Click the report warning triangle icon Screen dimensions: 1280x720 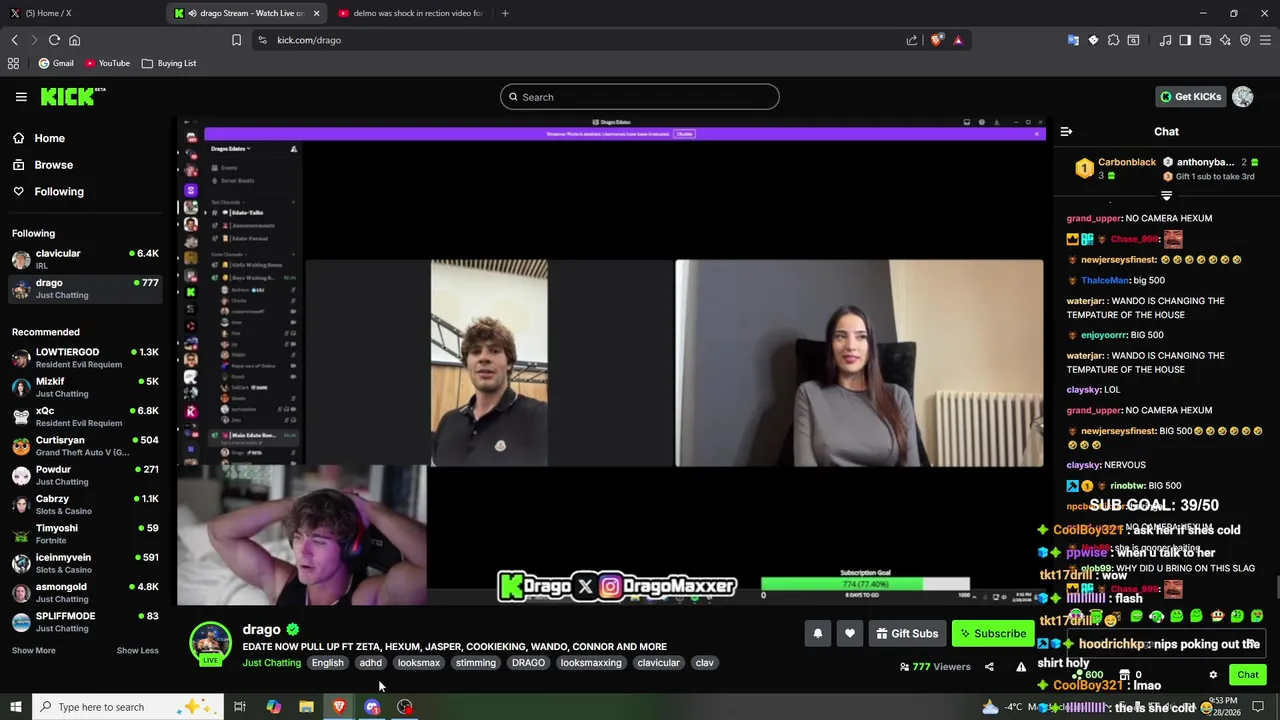point(1021,667)
